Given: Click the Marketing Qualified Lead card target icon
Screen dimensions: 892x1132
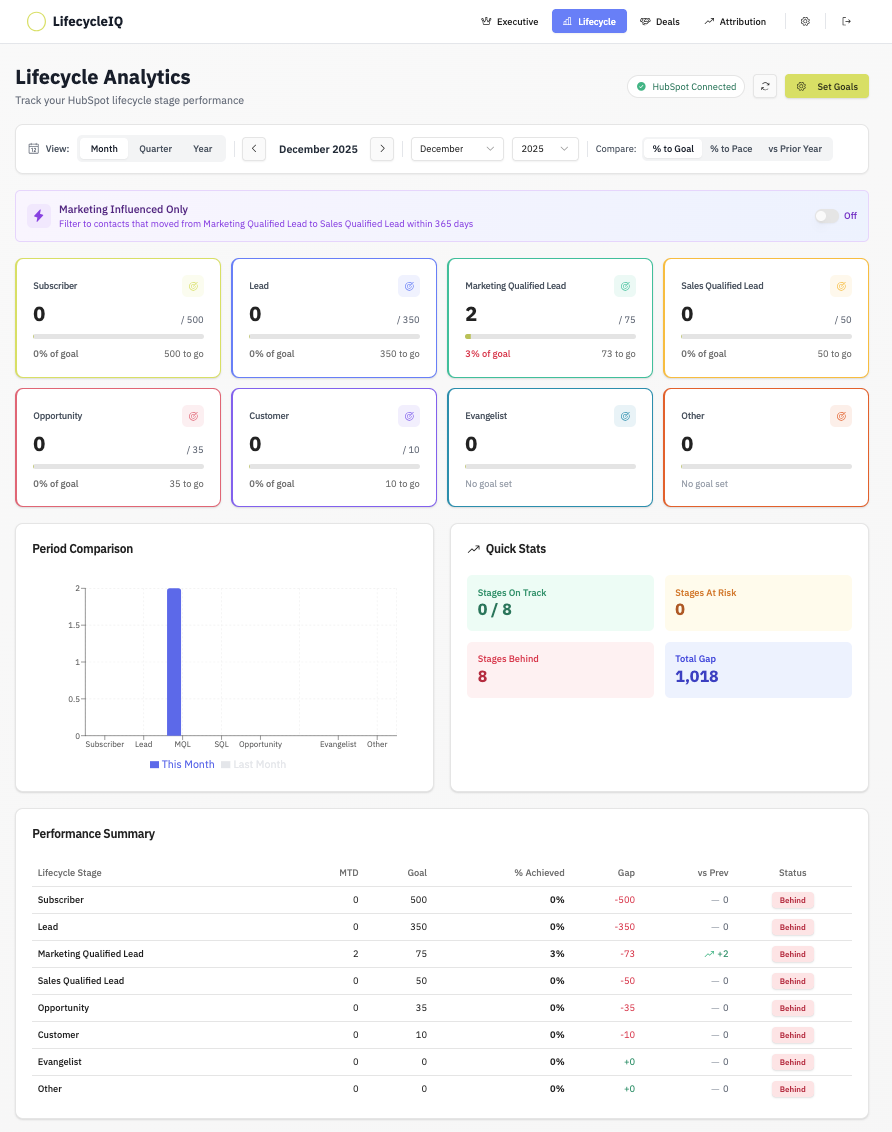Looking at the screenshot, I should coord(625,286).
